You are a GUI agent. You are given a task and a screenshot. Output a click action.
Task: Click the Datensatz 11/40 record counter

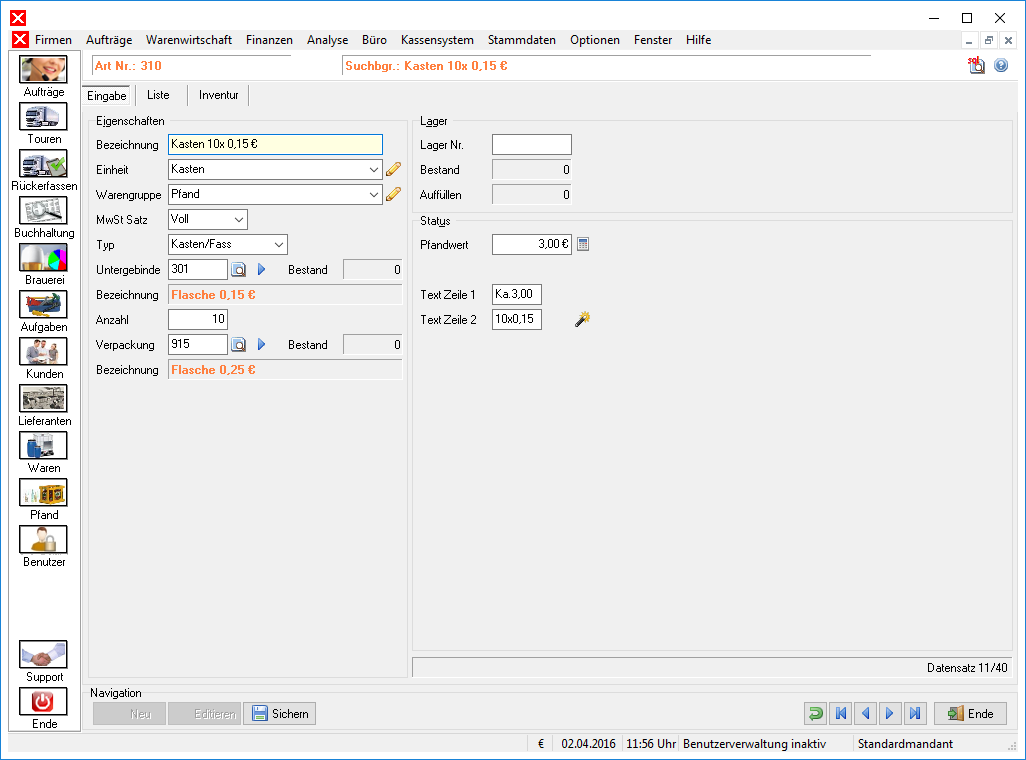tap(967, 668)
